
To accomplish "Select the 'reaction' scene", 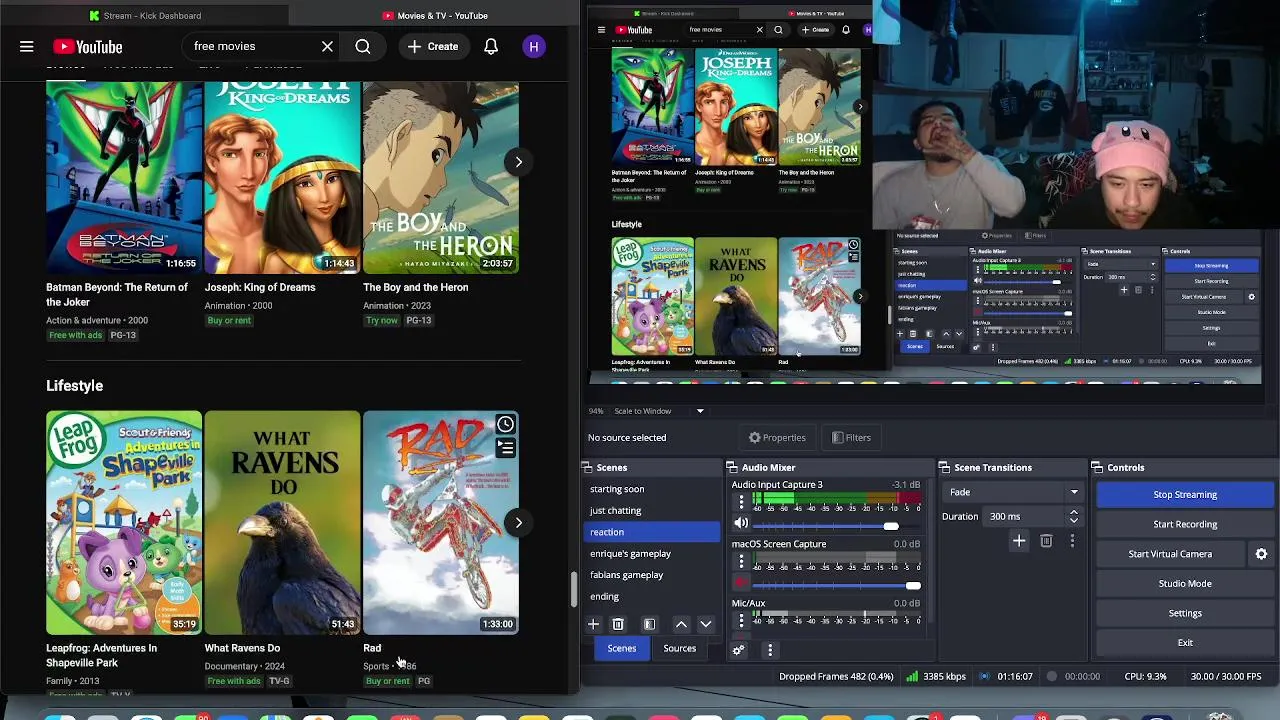I will (652, 532).
